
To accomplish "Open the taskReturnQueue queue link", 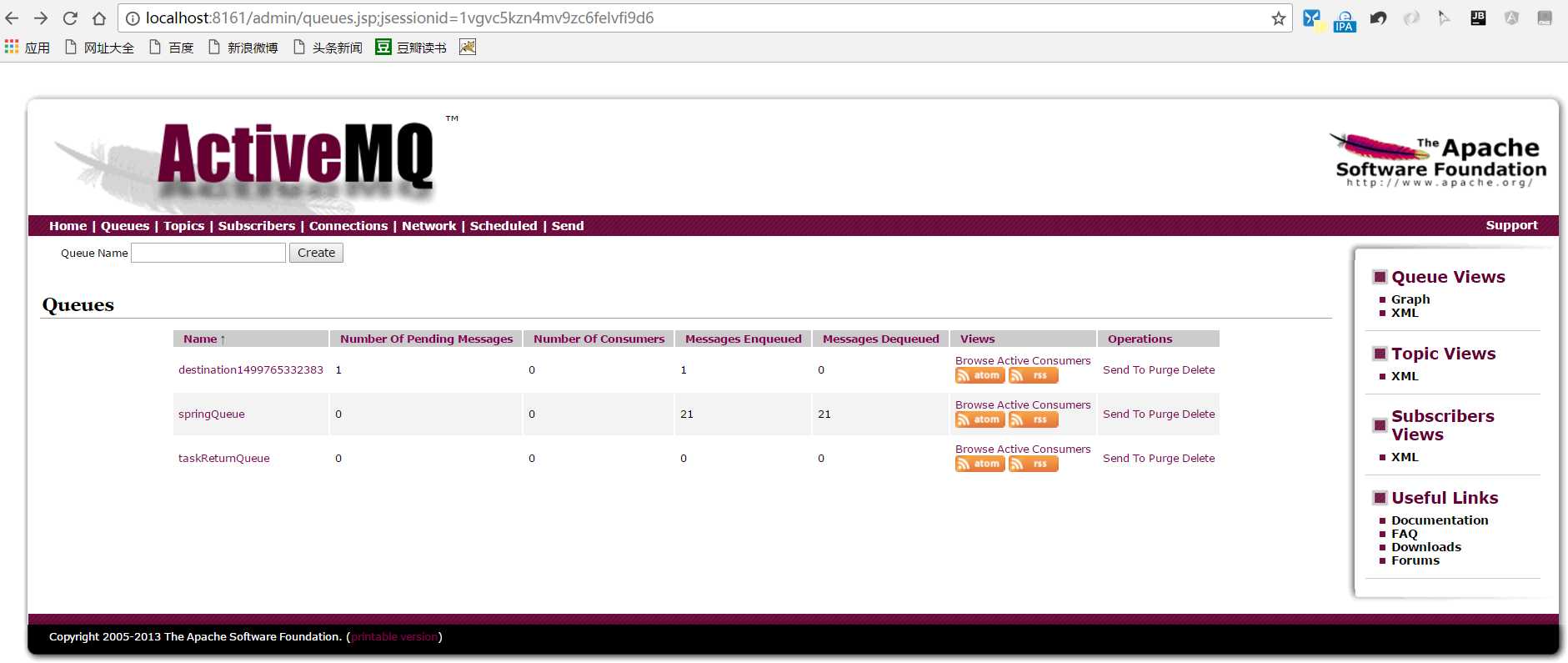I will click(224, 459).
